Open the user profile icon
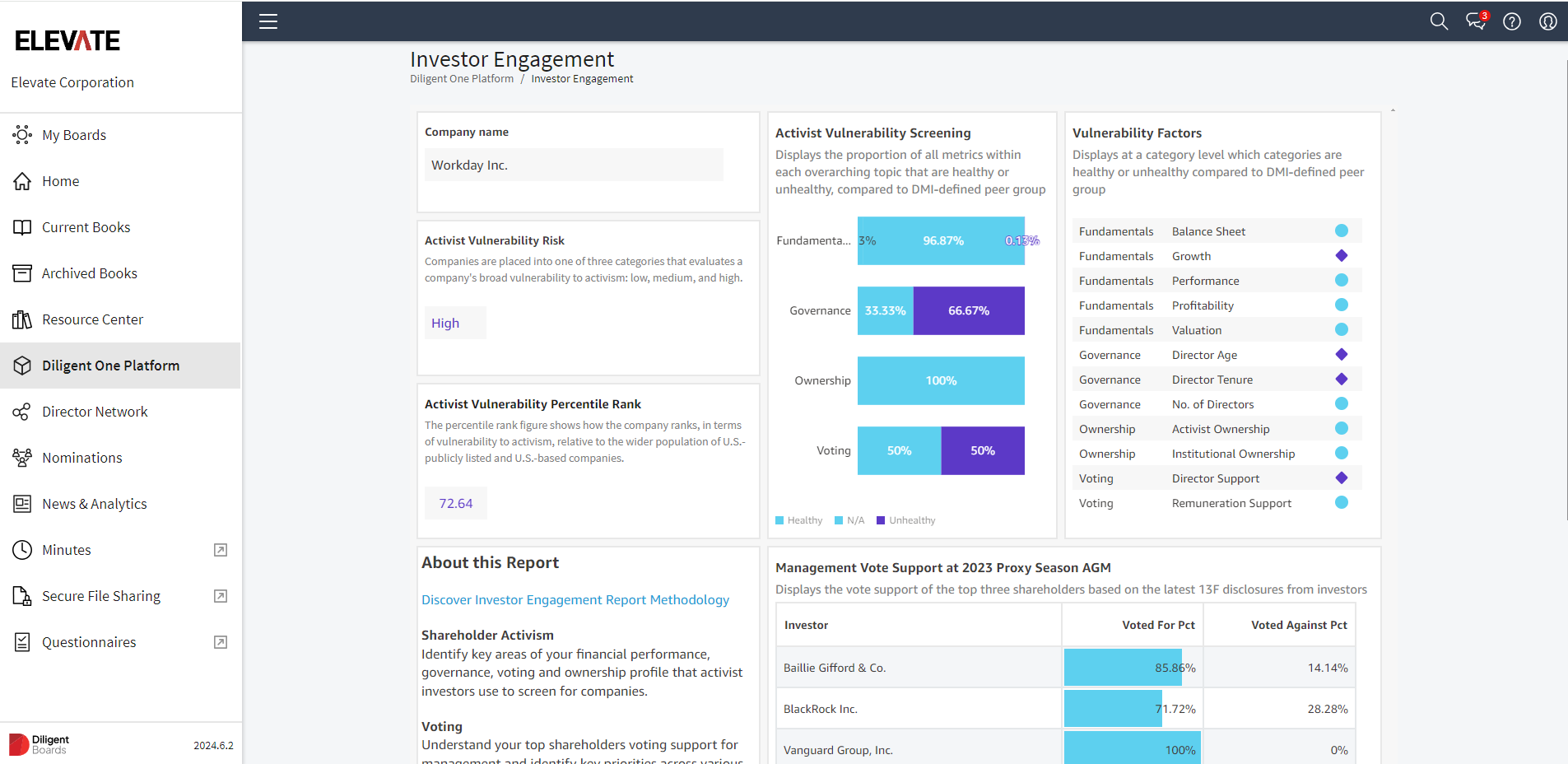Image resolution: width=1568 pixels, height=764 pixels. [x=1548, y=21]
